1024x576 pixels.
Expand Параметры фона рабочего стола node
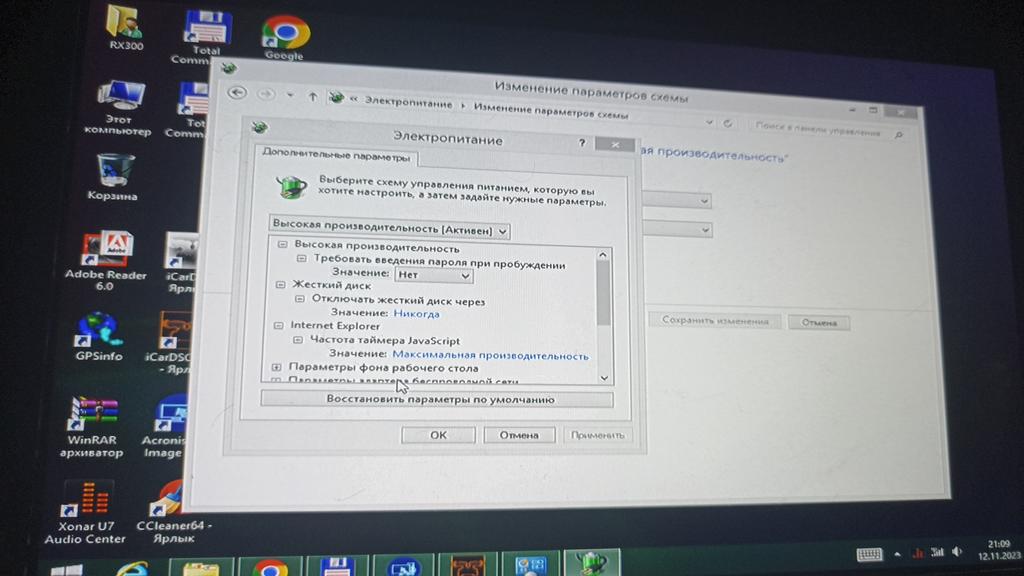(x=276, y=367)
